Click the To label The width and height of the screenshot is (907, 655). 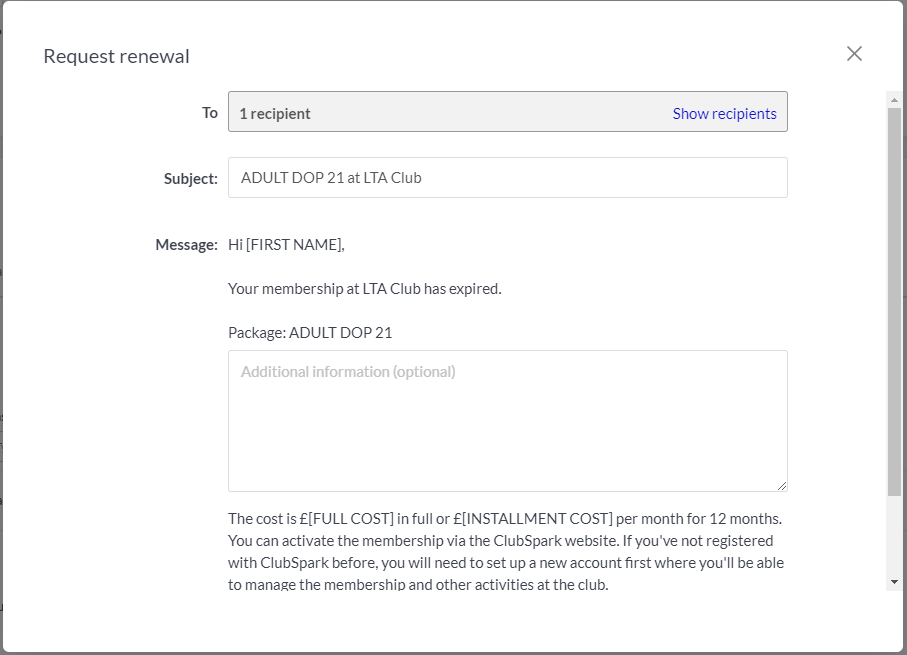(210, 112)
